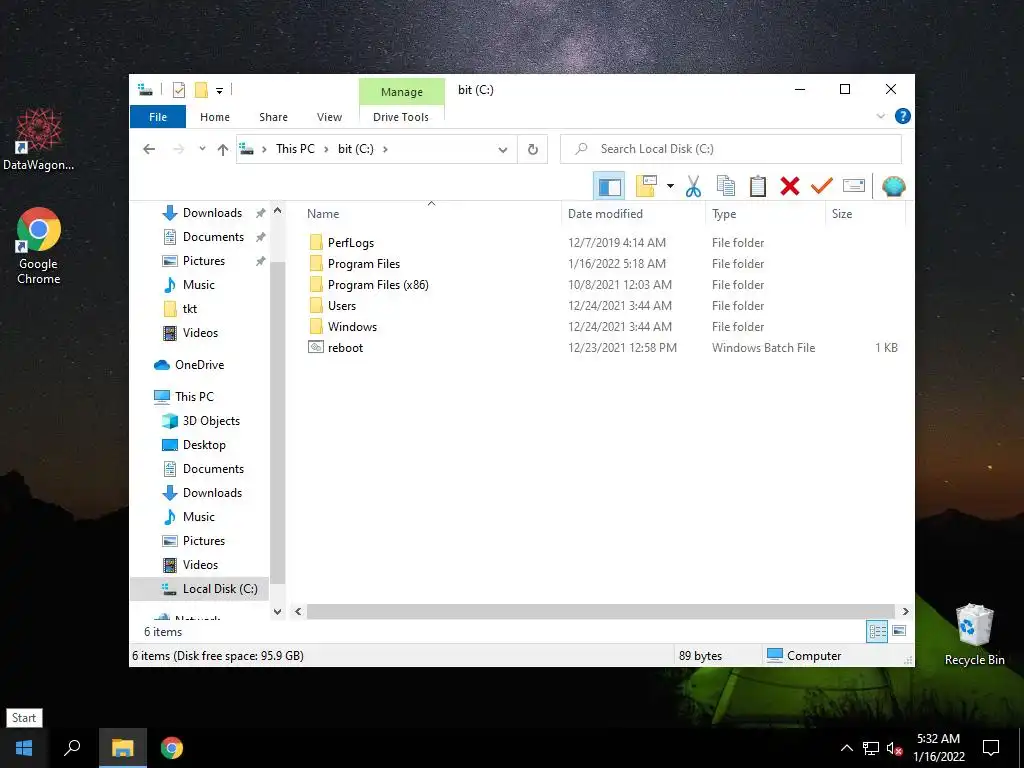This screenshot has width=1024, height=768.
Task: Open Recycle Bin on desktop
Action: point(974,635)
